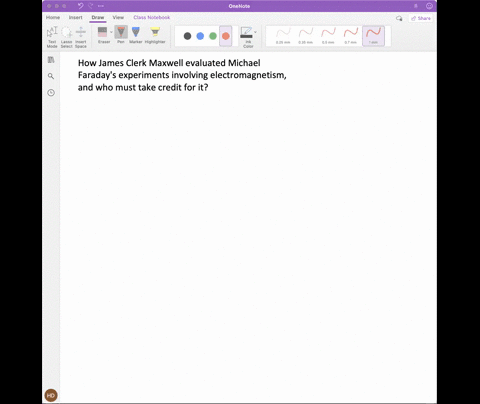
Task: Open the HD account avatar
Action: click(51, 395)
